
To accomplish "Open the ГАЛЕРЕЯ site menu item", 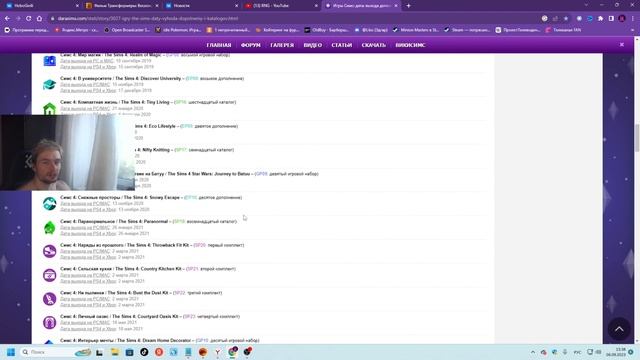I will (x=282, y=45).
